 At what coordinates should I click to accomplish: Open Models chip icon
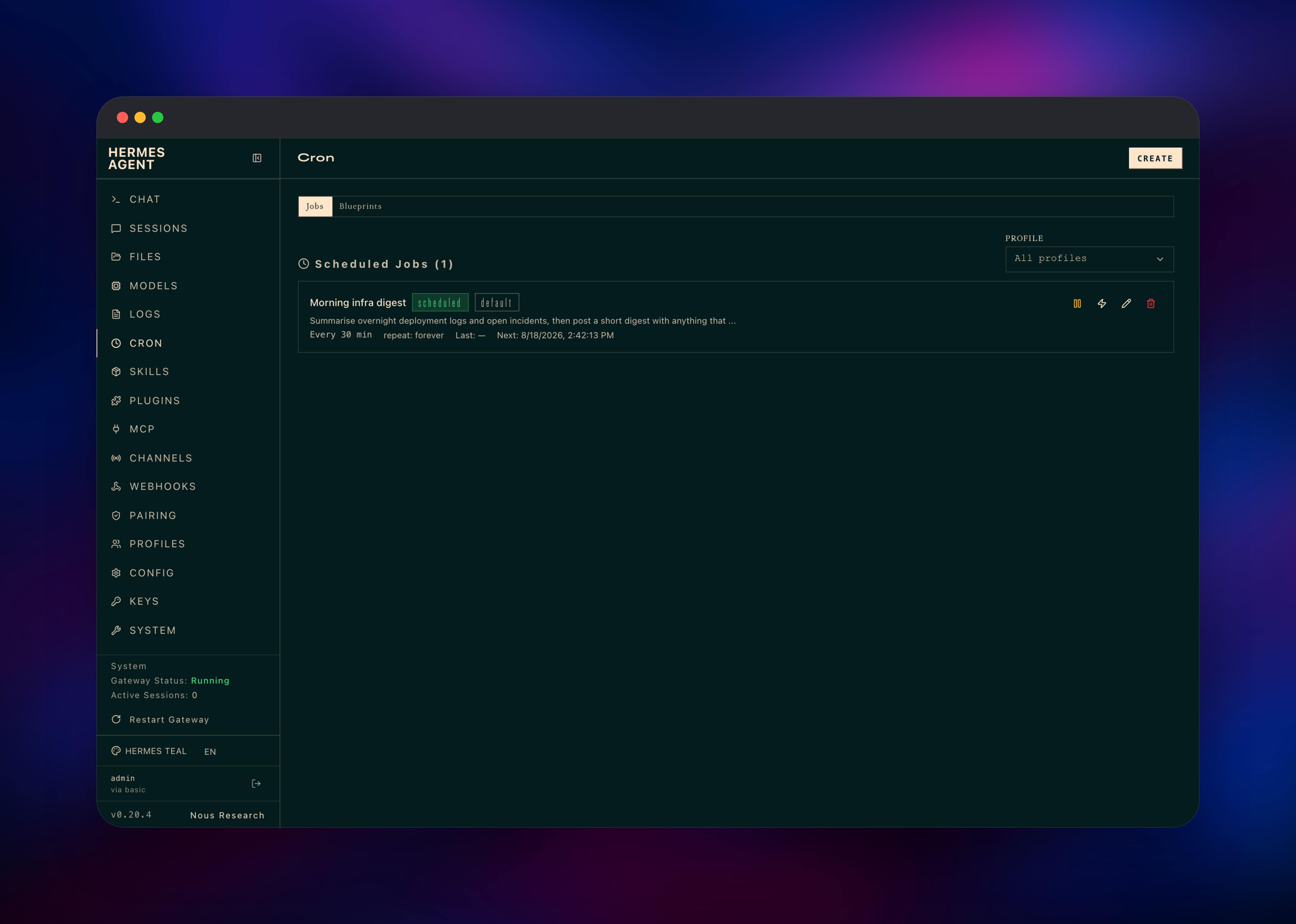point(116,286)
